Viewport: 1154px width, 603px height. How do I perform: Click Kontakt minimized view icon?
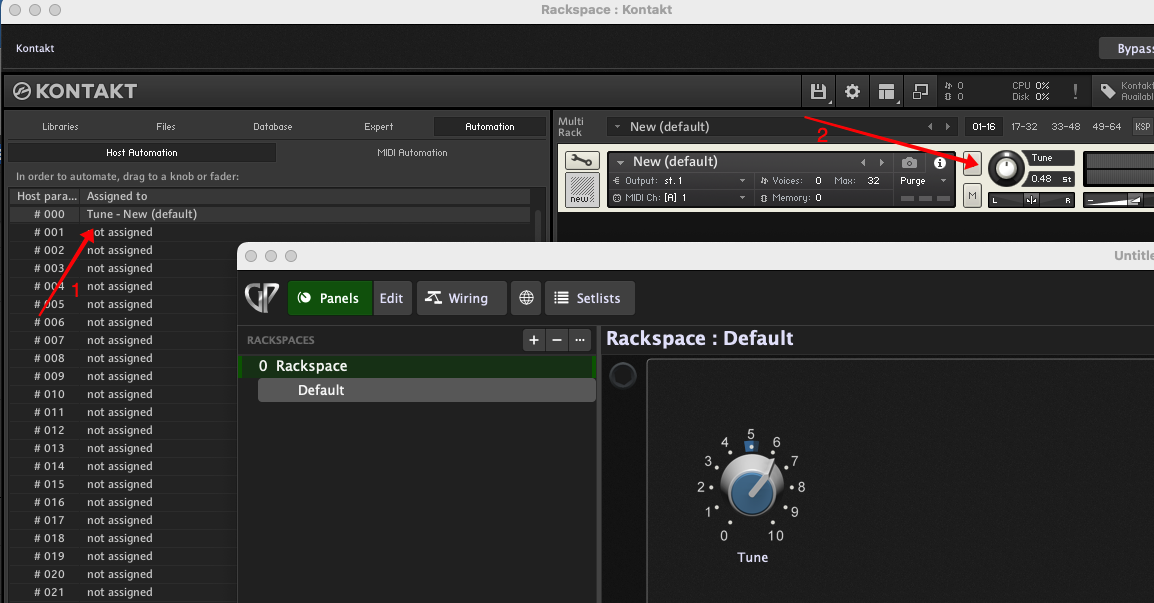921,91
